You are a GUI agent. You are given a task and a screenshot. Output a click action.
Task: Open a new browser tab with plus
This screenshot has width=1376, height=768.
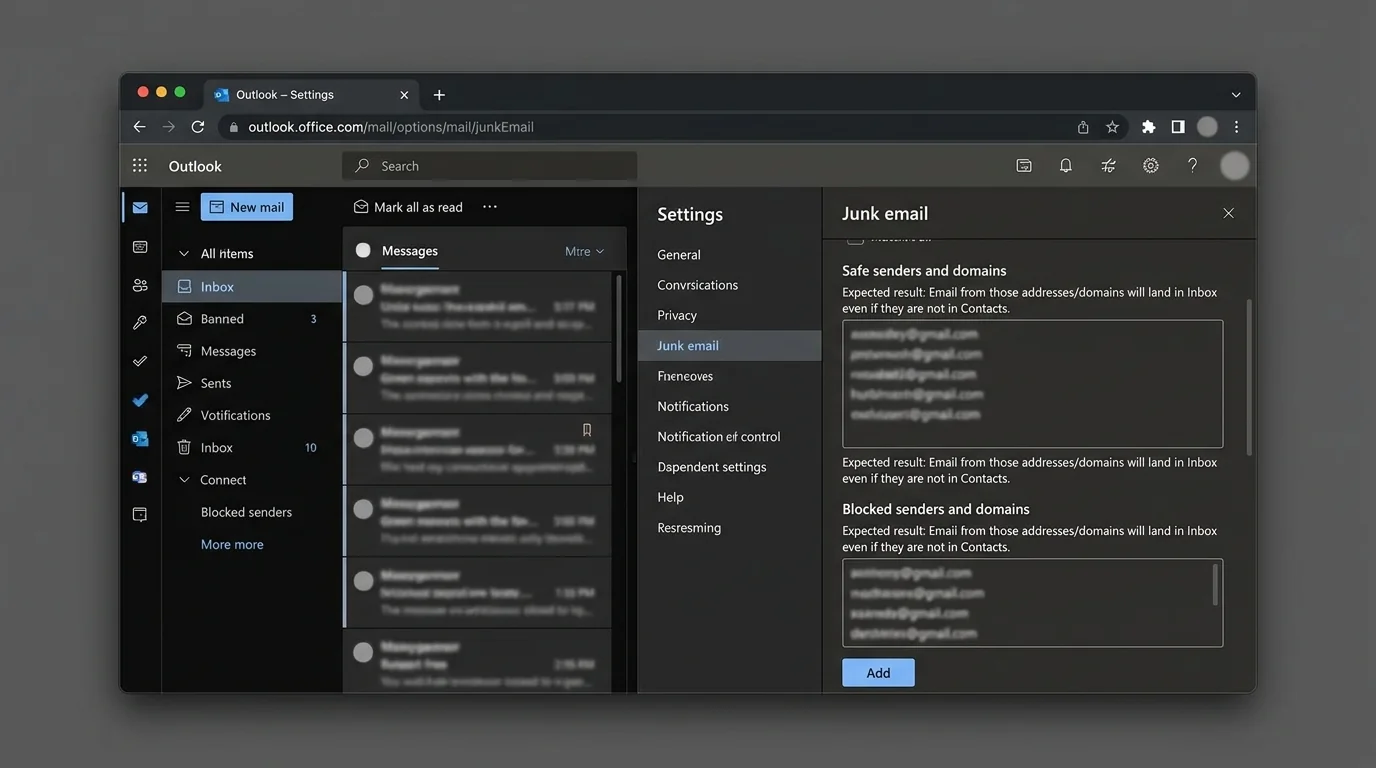439,95
